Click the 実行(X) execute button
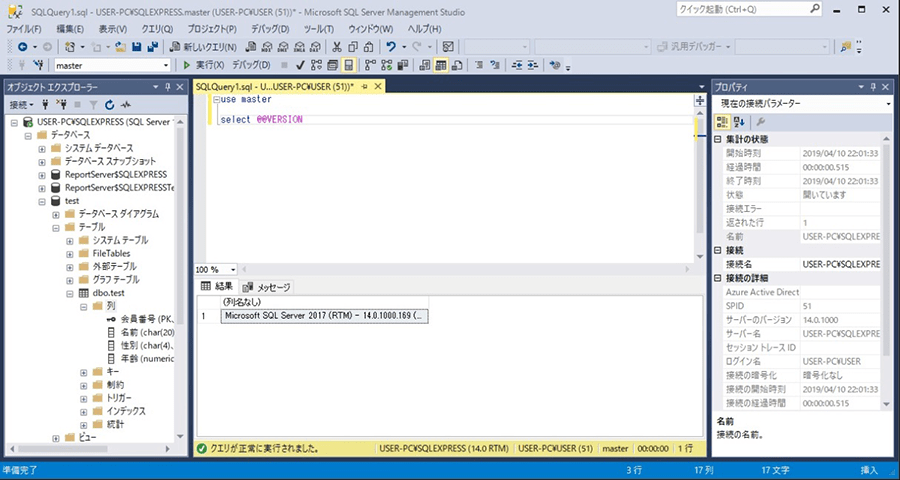The width and height of the screenshot is (900, 480). [x=204, y=65]
